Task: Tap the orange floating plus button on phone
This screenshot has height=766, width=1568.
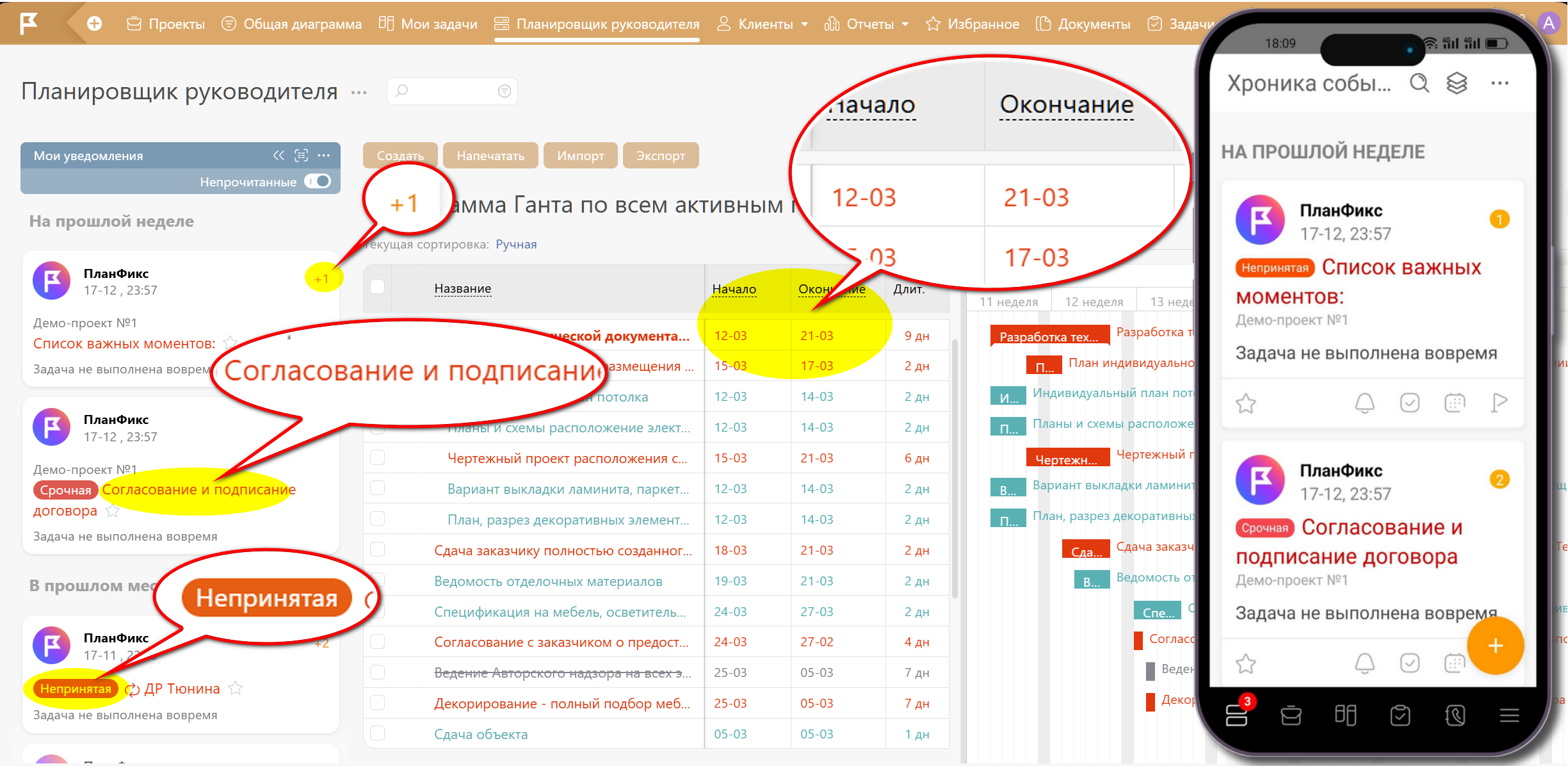Action: point(1495,646)
